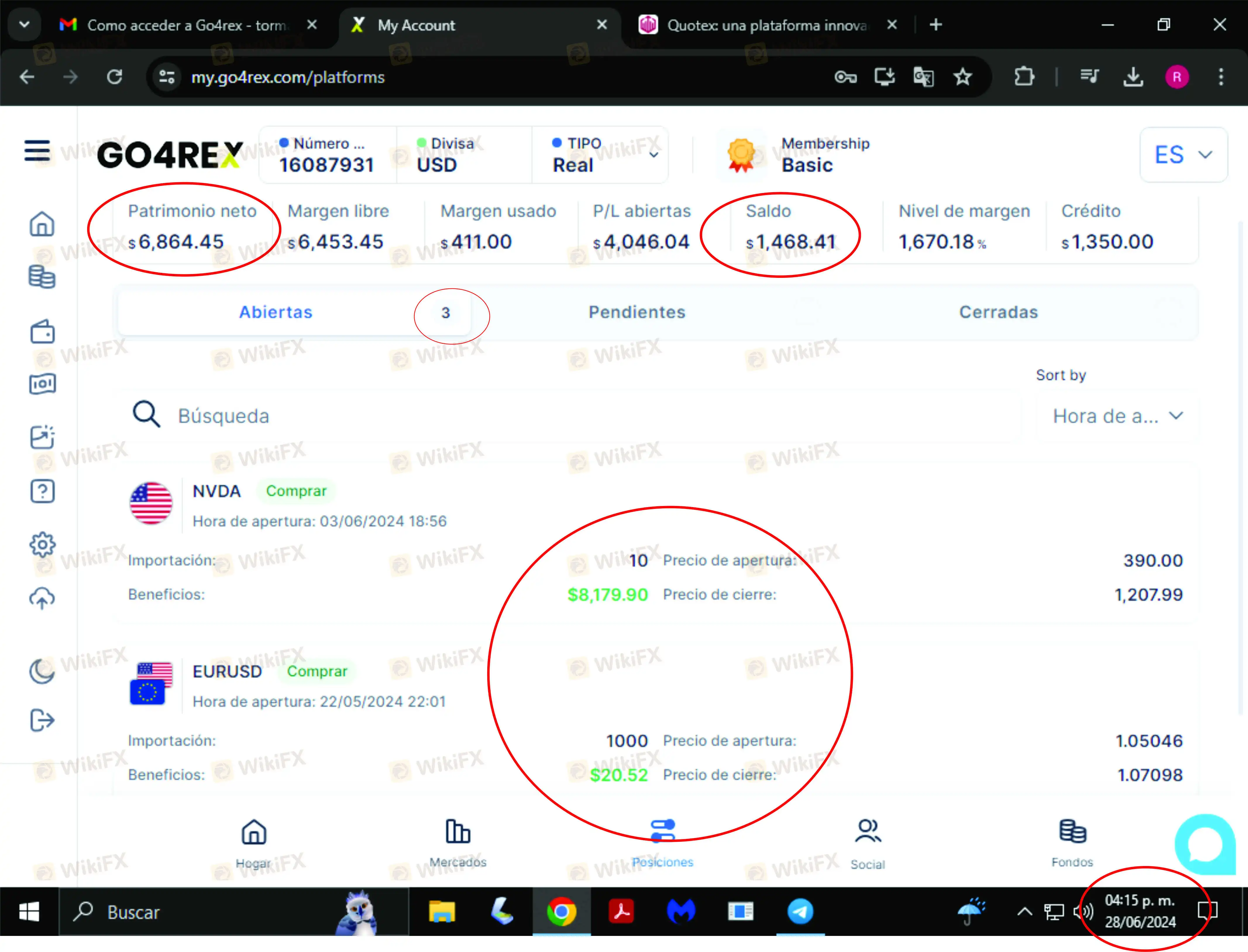Image resolution: width=1248 pixels, height=952 pixels.
Task: Click the address bar URL my.go4rex.com/platforms
Action: coord(288,77)
